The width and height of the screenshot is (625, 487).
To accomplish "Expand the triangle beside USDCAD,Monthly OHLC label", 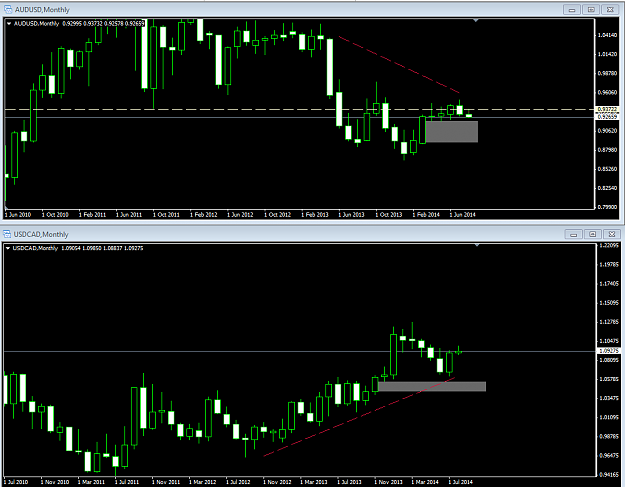I will click(8, 248).
